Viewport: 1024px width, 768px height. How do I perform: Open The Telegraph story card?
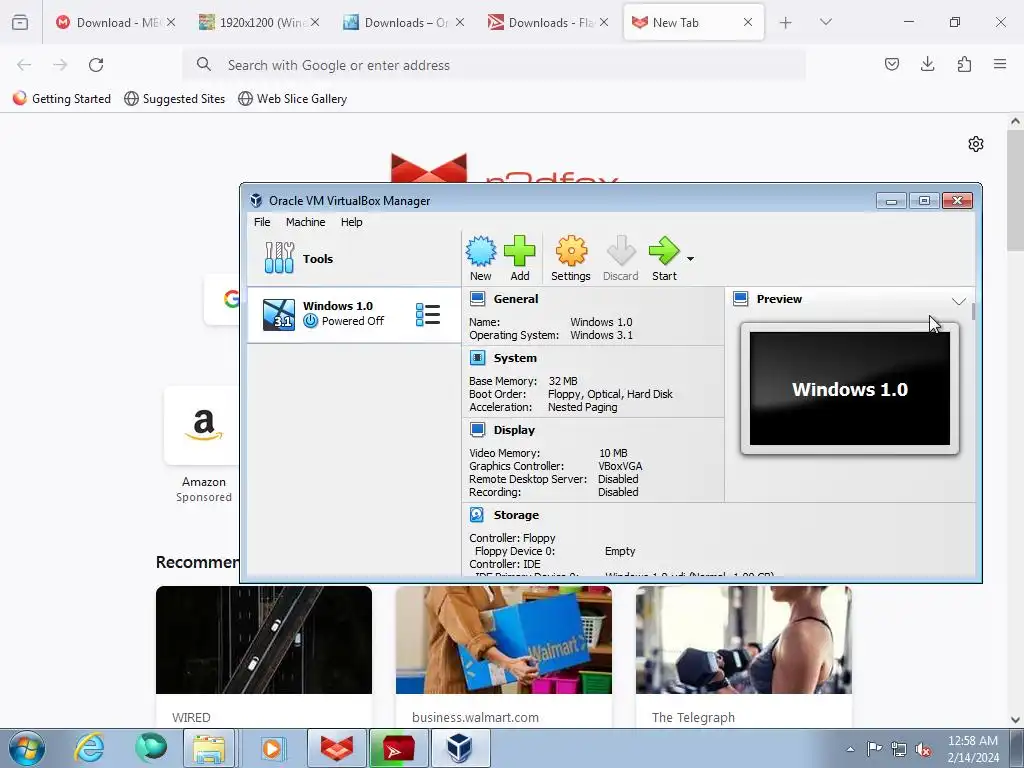coord(743,656)
